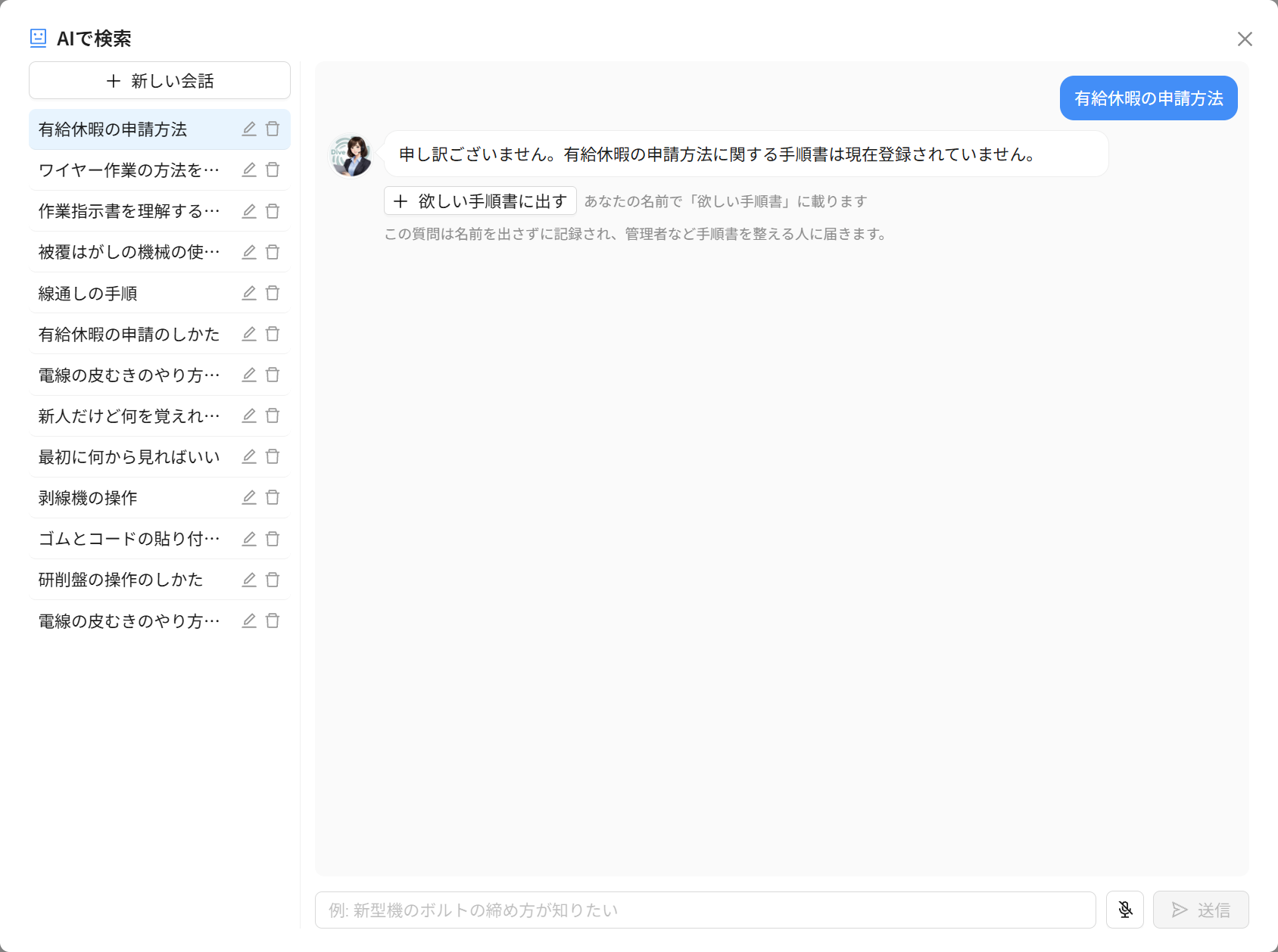This screenshot has height=952, width=1278.
Task: Delete the 有給休暇の申請のしかた conversation
Action: [273, 334]
